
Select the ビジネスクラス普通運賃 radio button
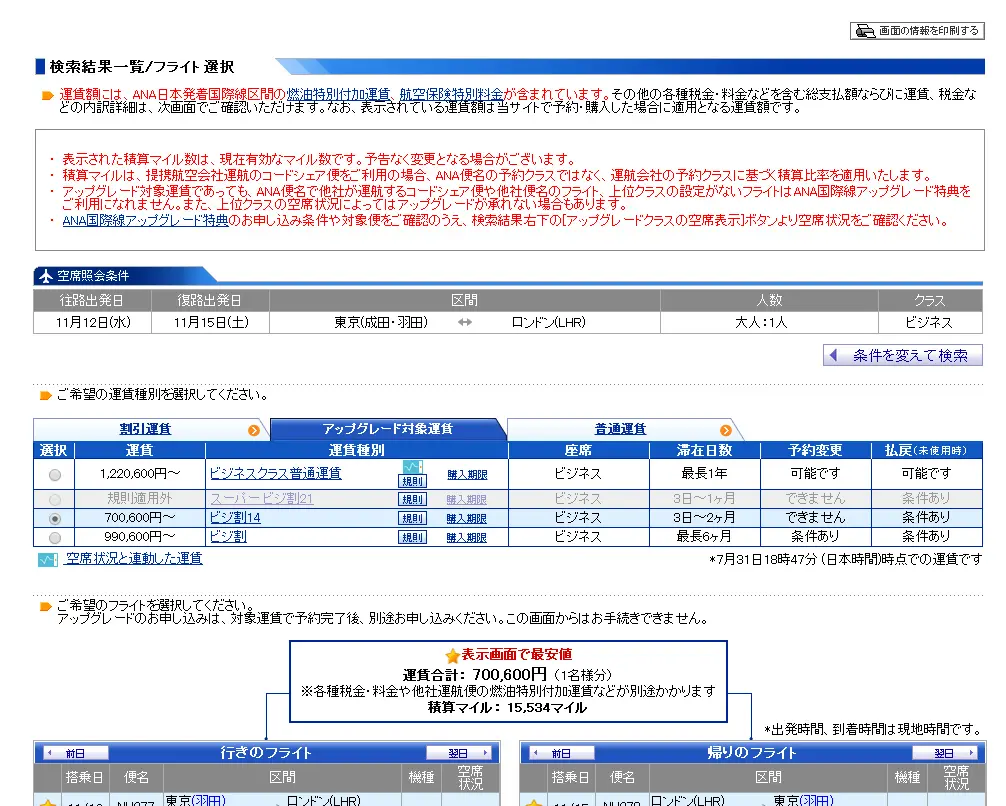[55, 475]
